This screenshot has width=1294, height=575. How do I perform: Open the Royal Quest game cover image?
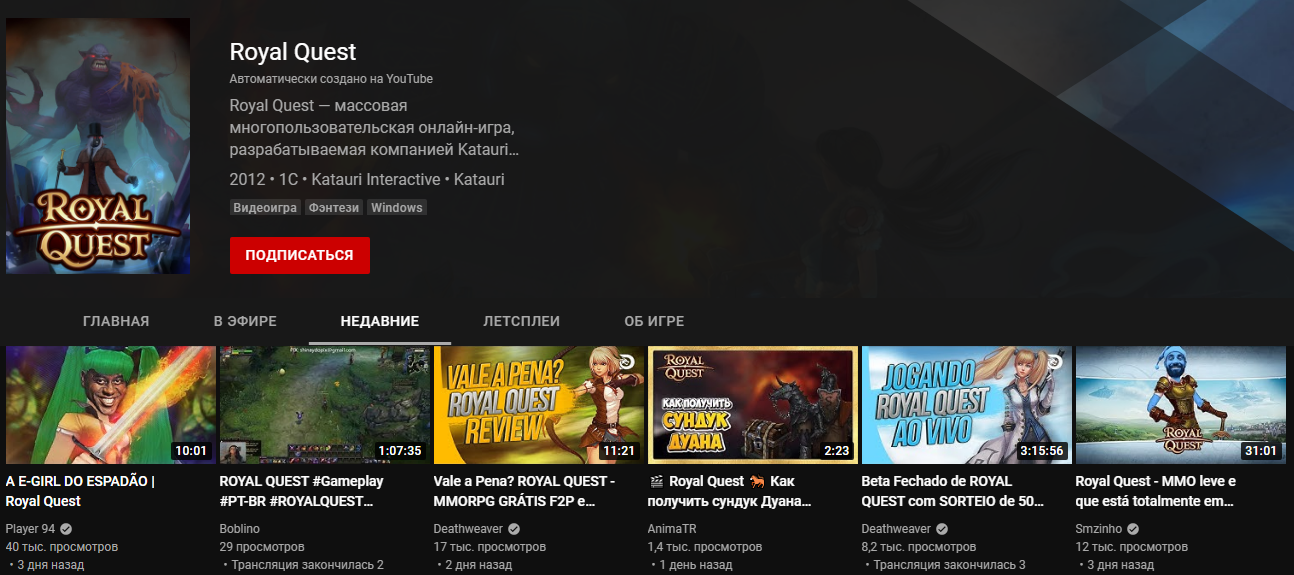coord(98,145)
